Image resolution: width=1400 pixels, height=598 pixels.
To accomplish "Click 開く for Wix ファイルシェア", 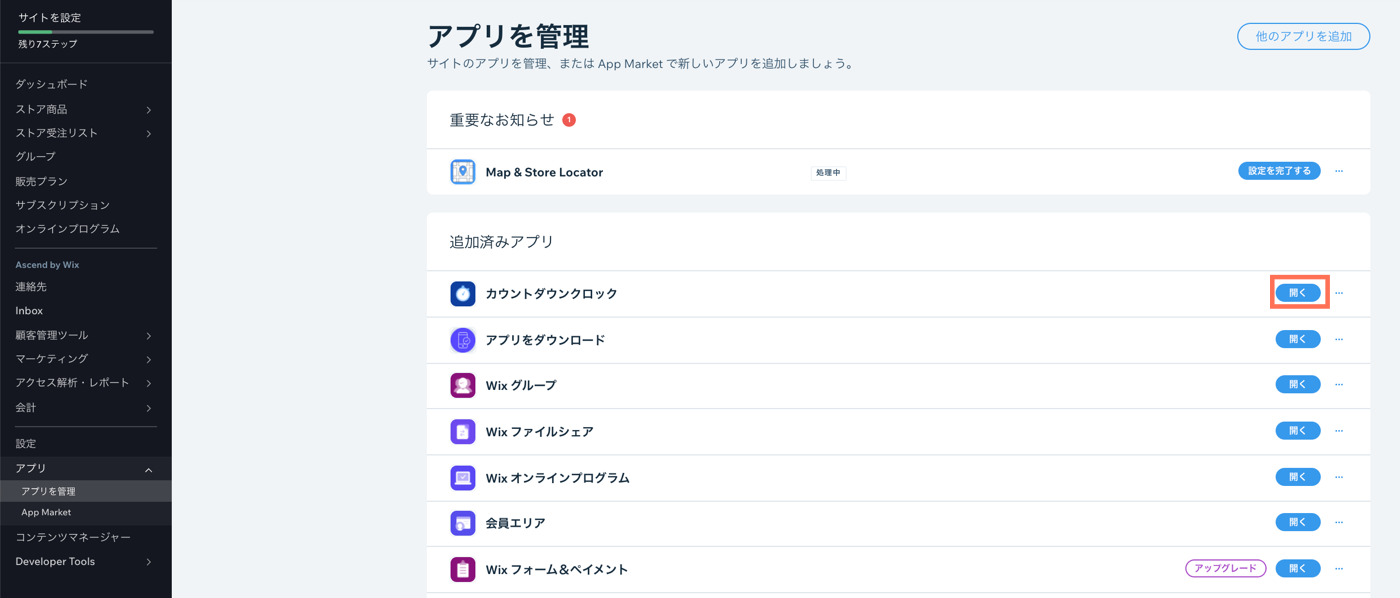I will click(x=1298, y=431).
